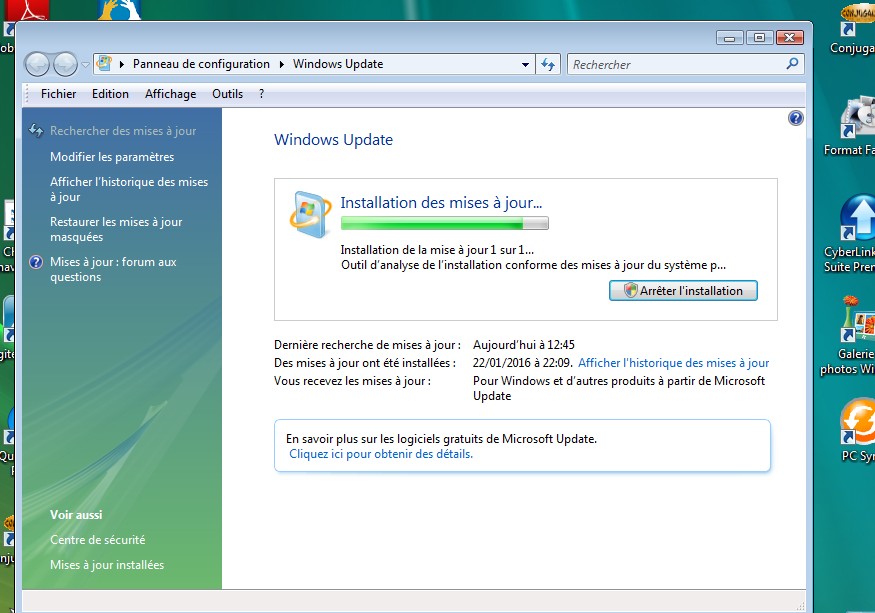
Task: Click text Installation de la mise à jour 1 sur 1...
Action: pos(437,250)
